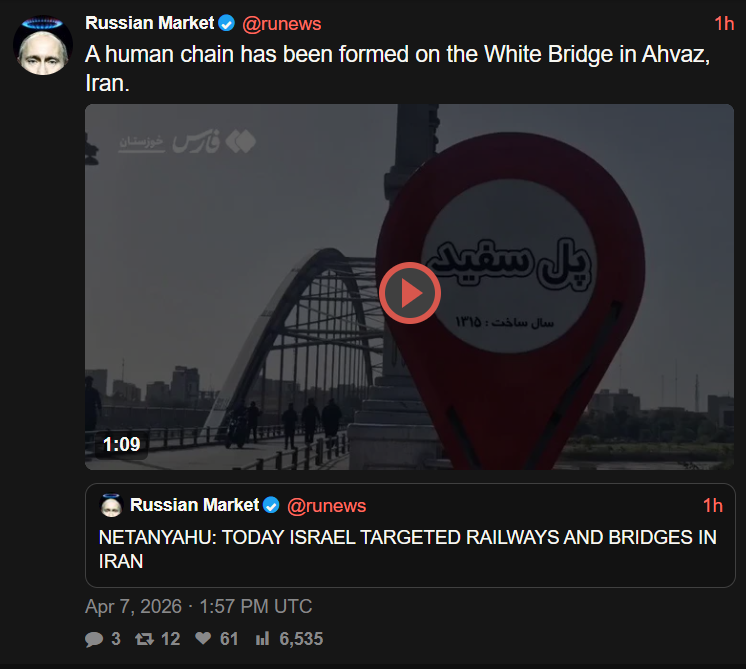This screenshot has width=746, height=669.
Task: Click the Fars watermark in the video
Action: coord(187,142)
